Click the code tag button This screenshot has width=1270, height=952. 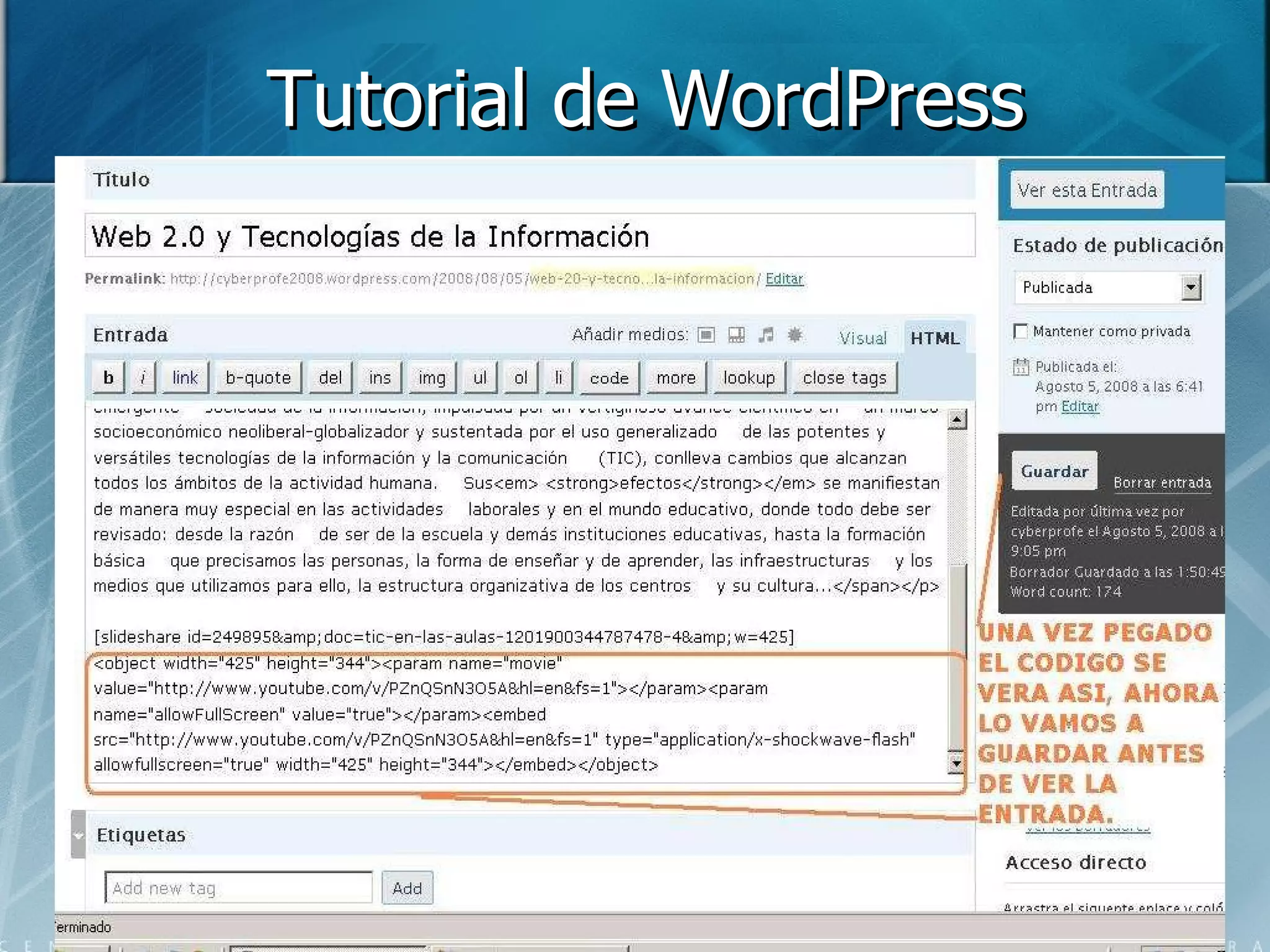tap(609, 377)
